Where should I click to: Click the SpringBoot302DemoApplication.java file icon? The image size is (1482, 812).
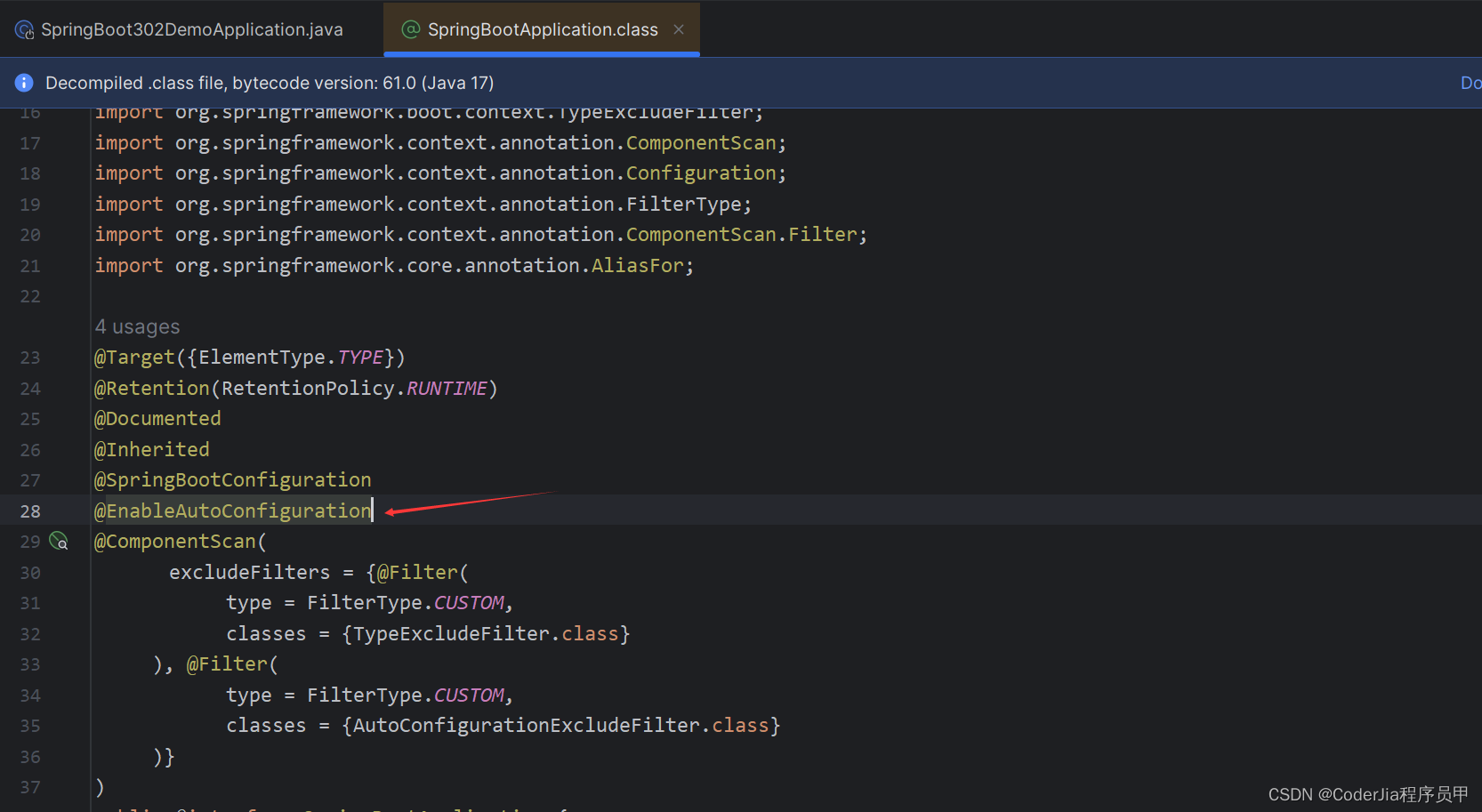[x=25, y=29]
